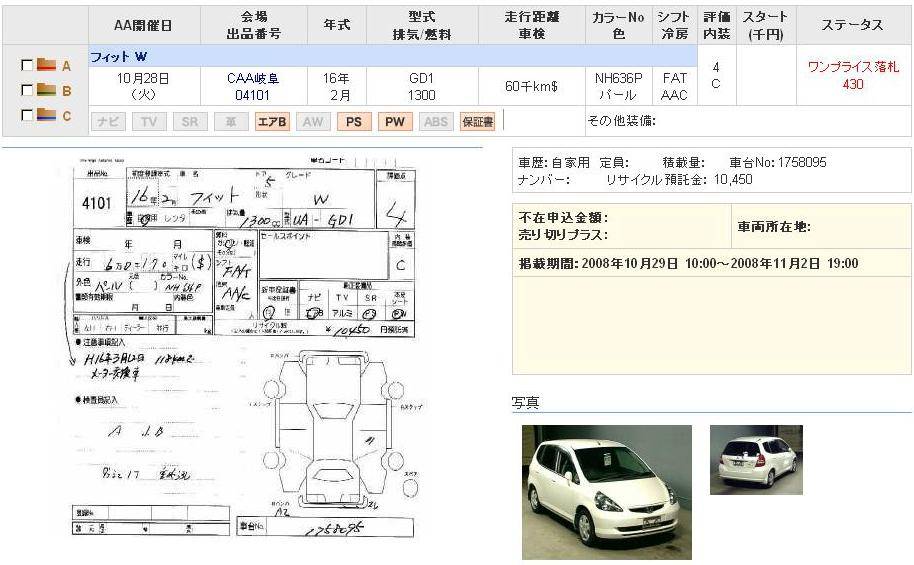The image size is (914, 565).
Task: Select the FAT AAC shift cell
Action: point(674,86)
